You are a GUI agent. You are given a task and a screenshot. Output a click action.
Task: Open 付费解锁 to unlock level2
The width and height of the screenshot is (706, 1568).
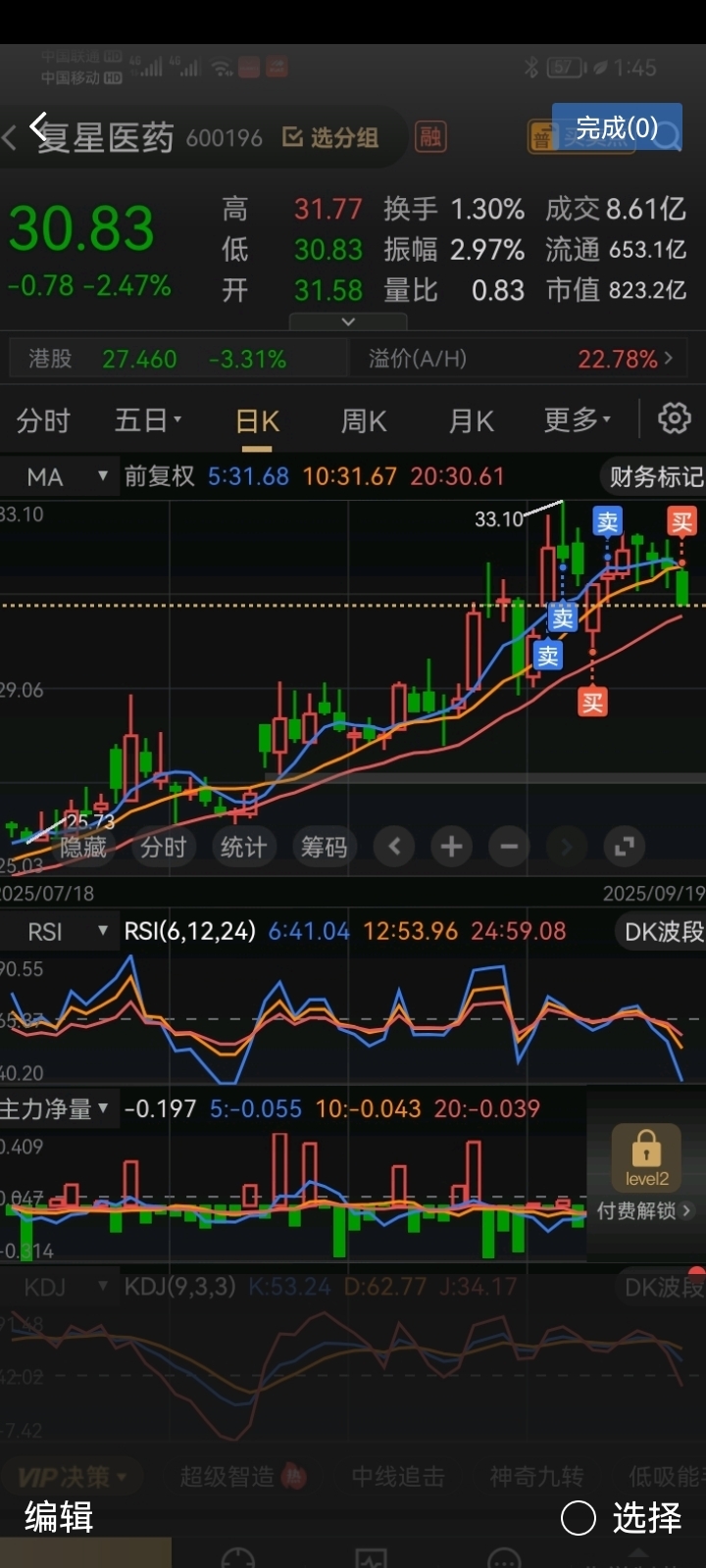coord(643,1211)
